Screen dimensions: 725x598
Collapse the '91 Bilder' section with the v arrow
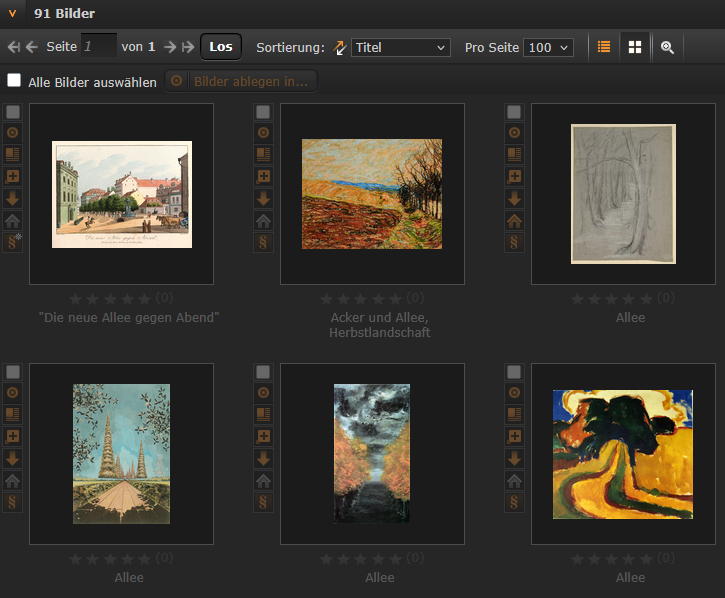click(x=12, y=14)
